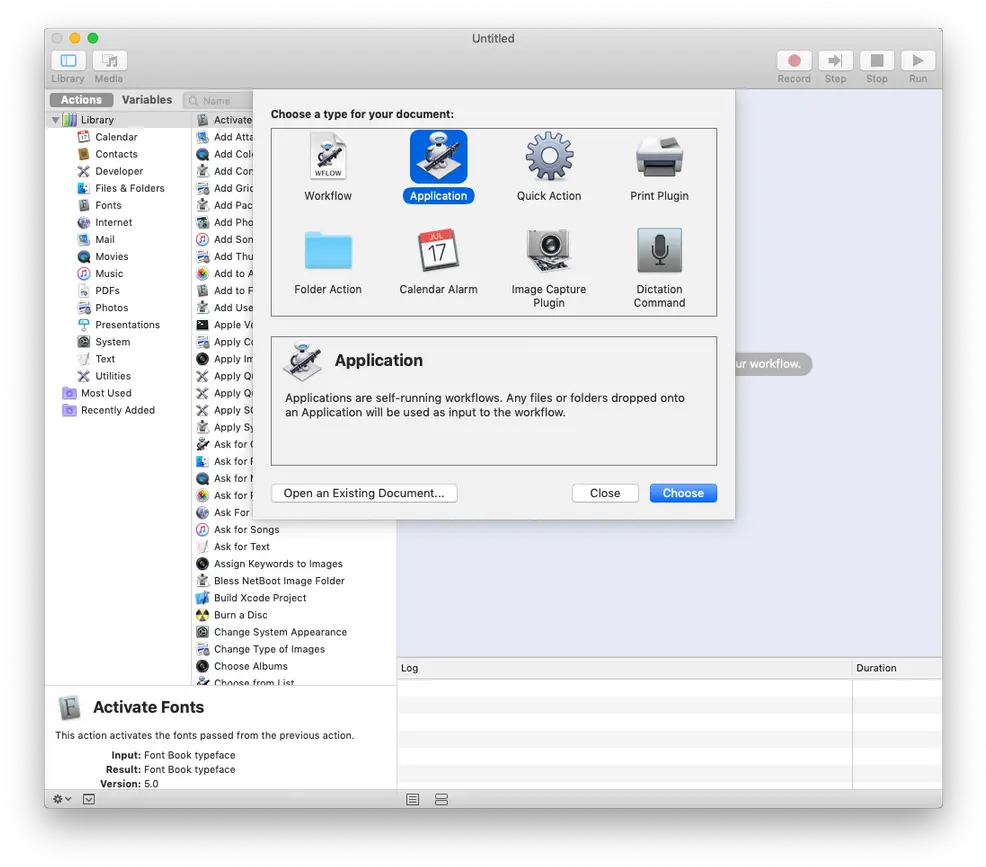Select the Folder Action folder icon
Viewport: 986px width, 867px height.
[328, 250]
